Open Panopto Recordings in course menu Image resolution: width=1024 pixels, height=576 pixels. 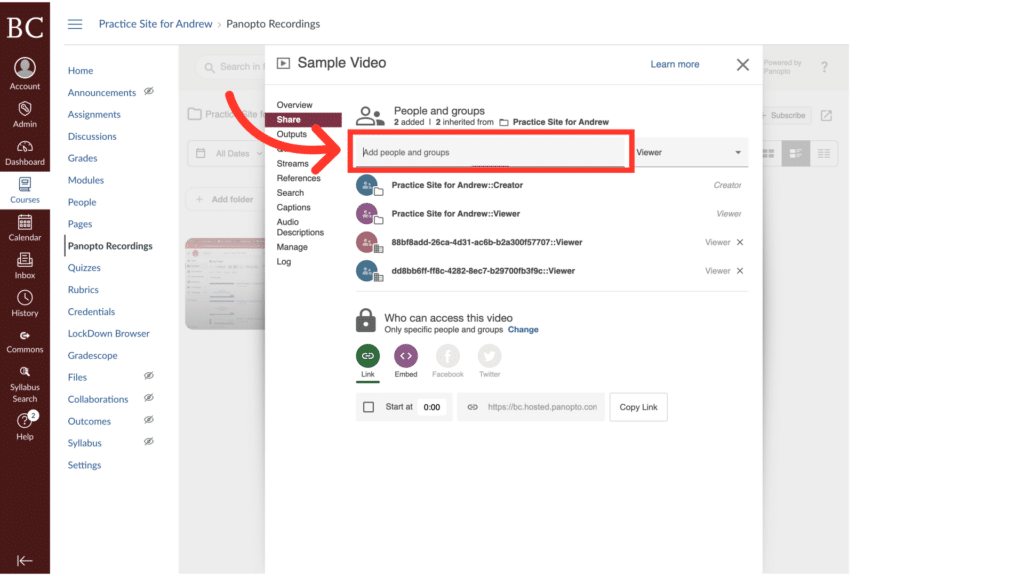click(x=110, y=246)
